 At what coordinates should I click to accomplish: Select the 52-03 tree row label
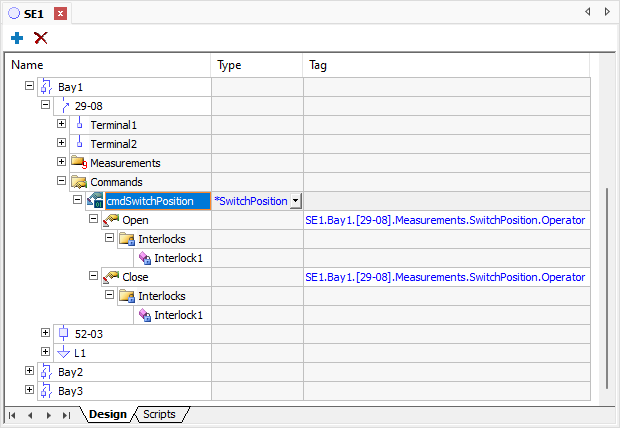click(x=89, y=334)
